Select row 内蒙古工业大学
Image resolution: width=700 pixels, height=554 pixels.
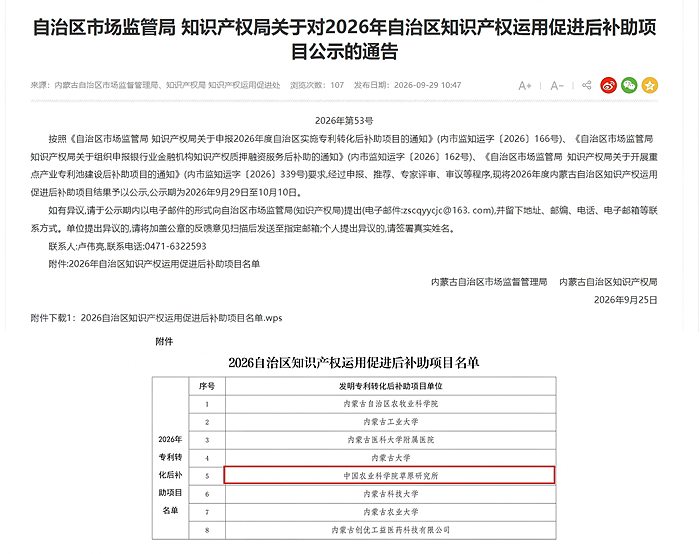[x=391, y=422]
